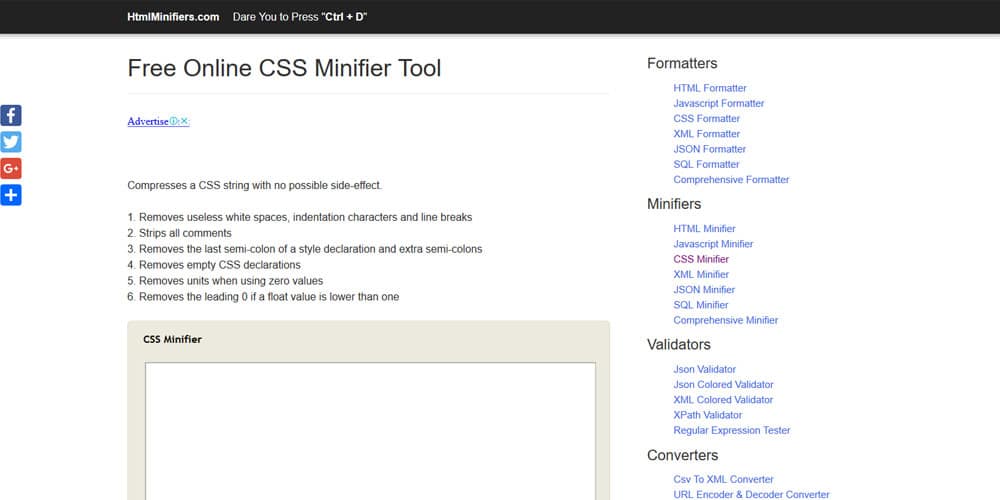Share page via Facebook icon
Screen dimensions: 1000x500
11,115
